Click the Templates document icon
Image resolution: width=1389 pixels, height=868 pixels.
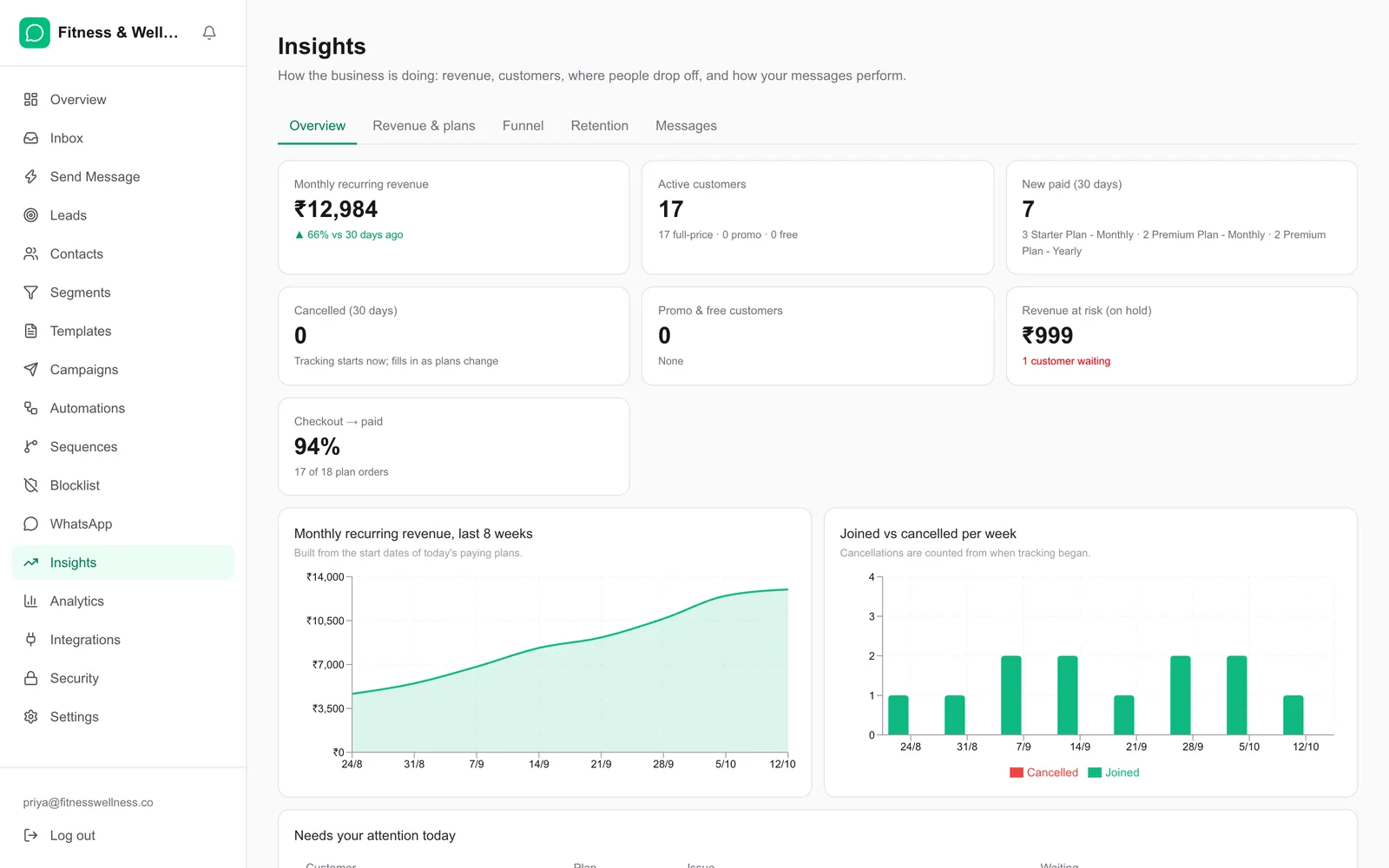pyautogui.click(x=31, y=332)
